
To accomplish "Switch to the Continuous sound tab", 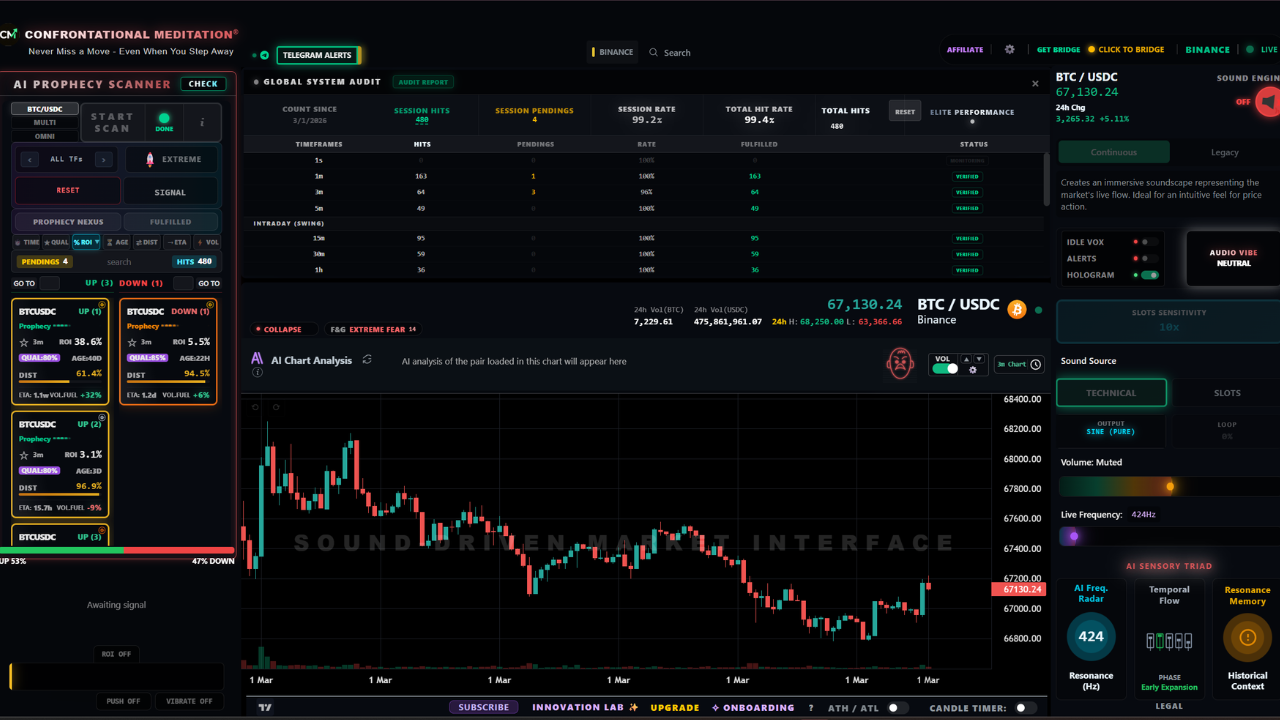I will [1114, 152].
